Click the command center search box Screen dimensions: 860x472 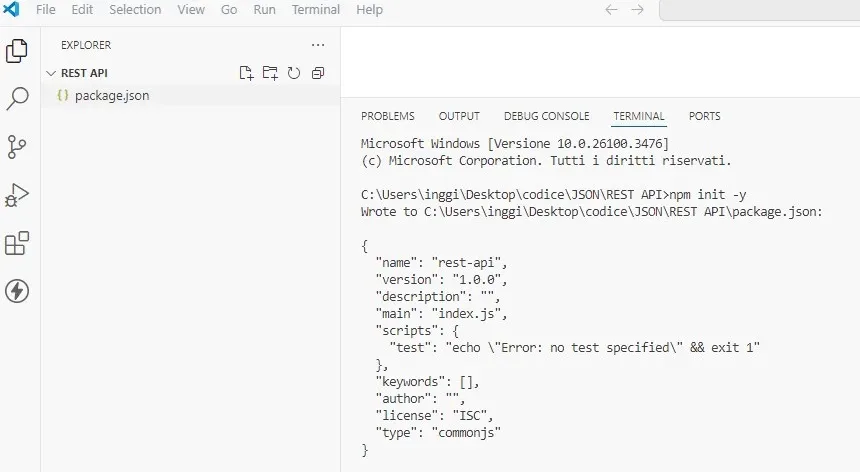click(x=760, y=10)
